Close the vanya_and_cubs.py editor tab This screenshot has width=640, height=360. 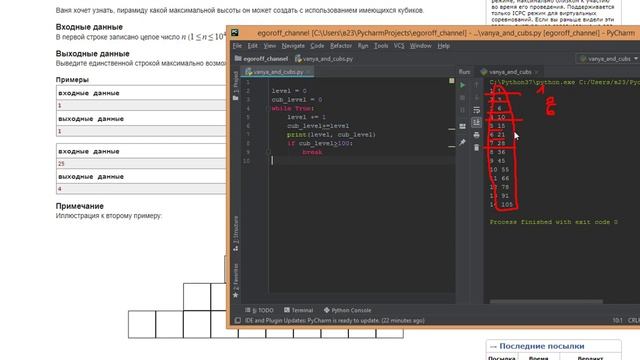[309, 72]
